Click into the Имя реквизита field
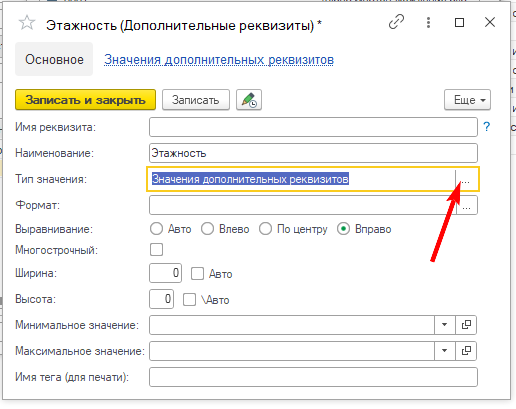516x409 pixels. [313, 127]
